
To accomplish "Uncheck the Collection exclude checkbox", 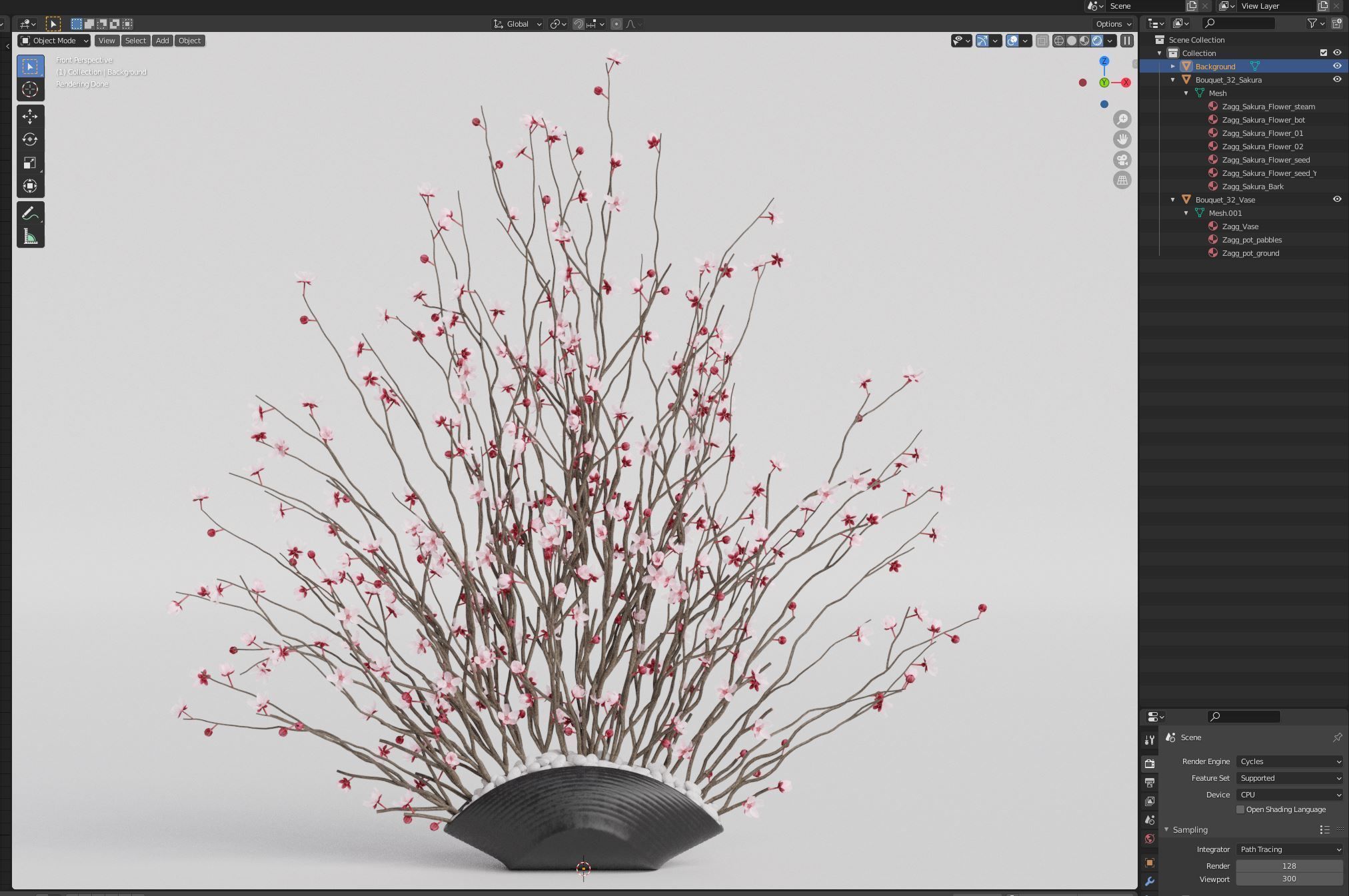I will pos(1324,53).
